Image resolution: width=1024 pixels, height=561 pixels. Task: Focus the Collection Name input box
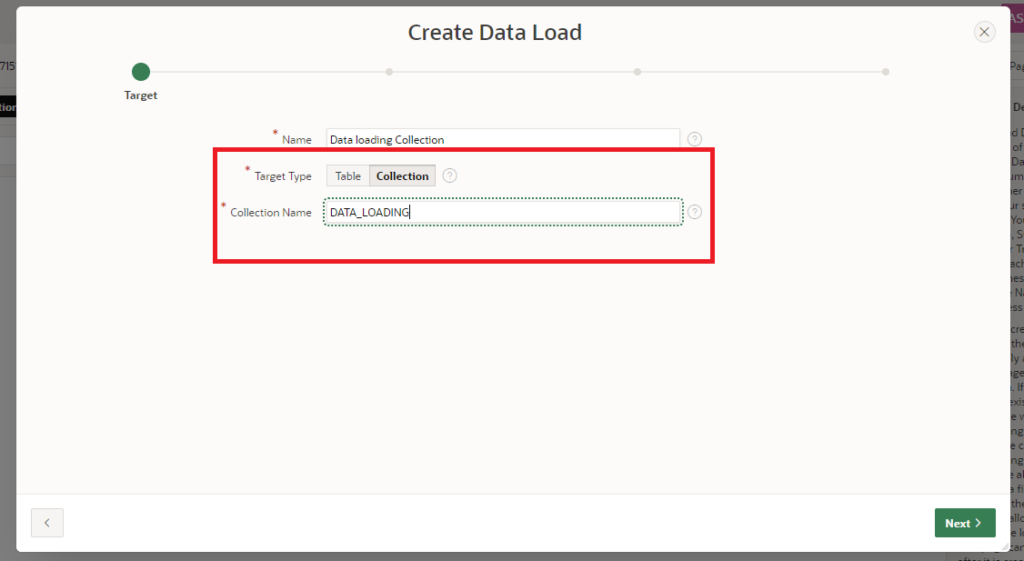tap(503, 212)
